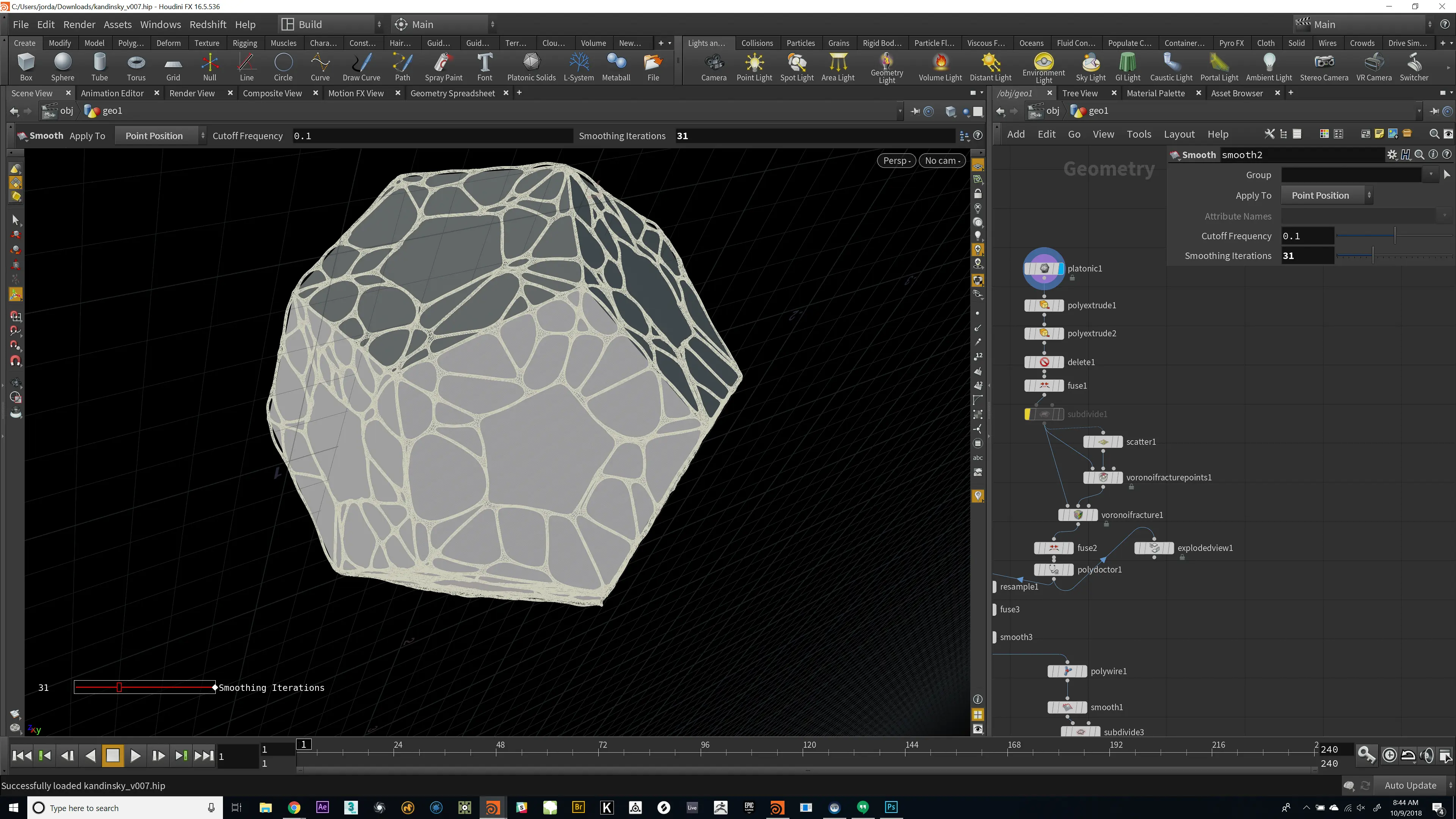Create a Spot Light
This screenshot has width=1456, height=819.
tap(797, 67)
